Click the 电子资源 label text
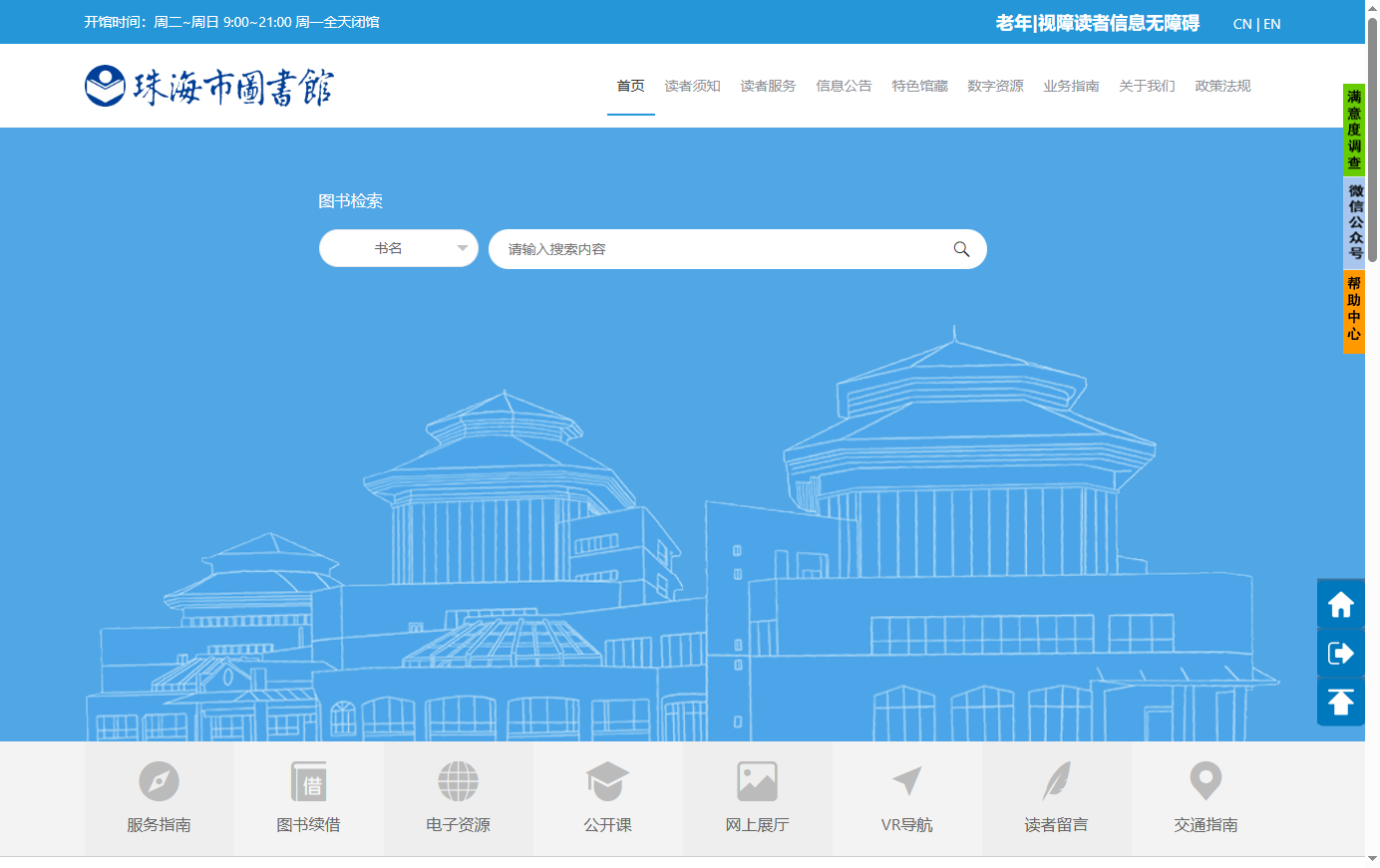The height and width of the screenshot is (868, 1380). [x=459, y=825]
